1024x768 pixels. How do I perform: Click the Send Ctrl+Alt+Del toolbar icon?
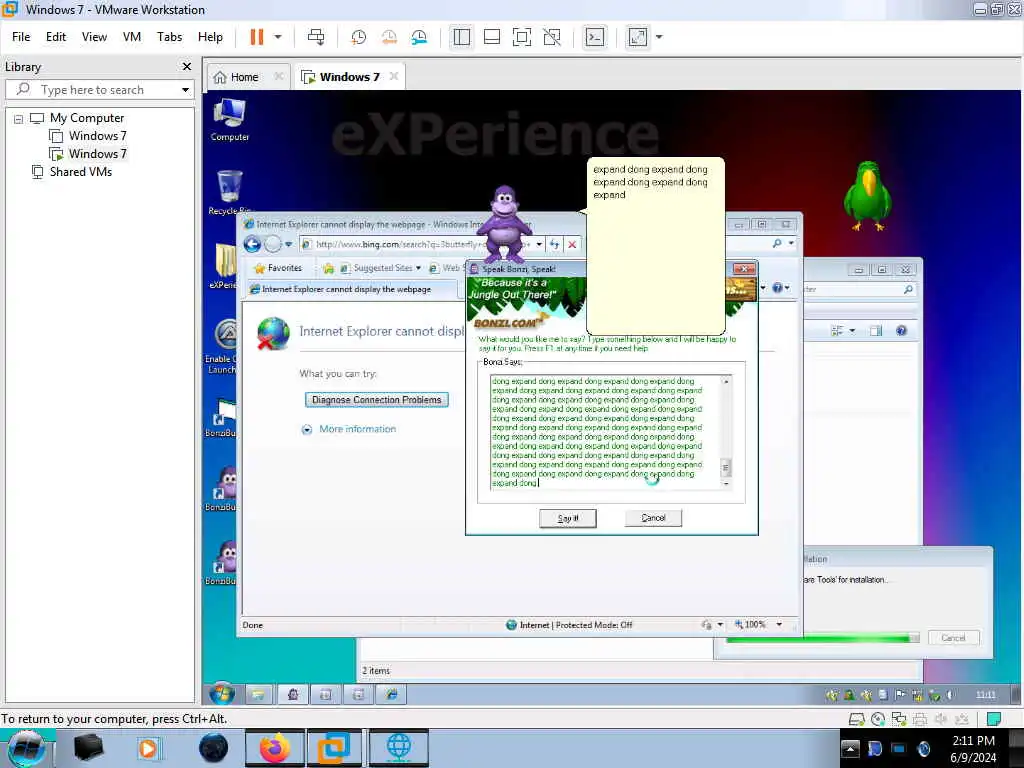point(316,37)
